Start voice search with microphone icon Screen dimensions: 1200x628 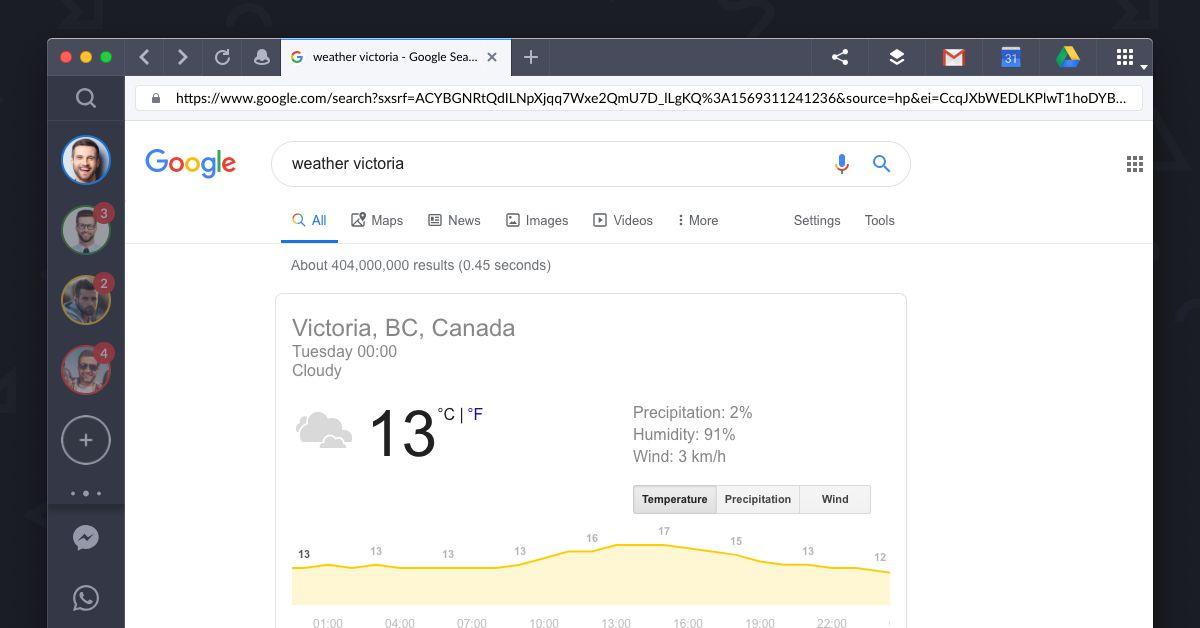click(842, 164)
